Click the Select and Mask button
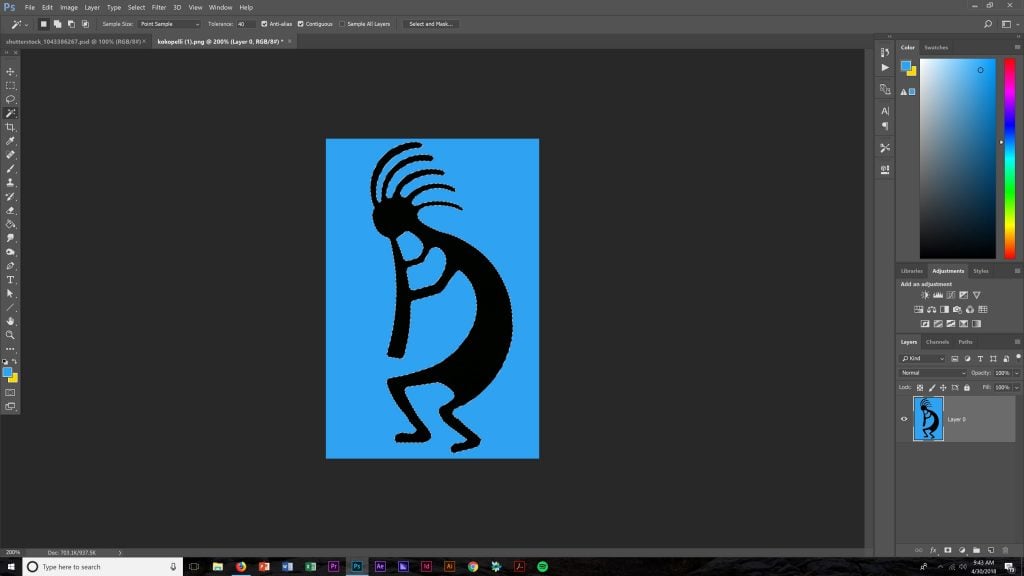Image resolution: width=1024 pixels, height=576 pixels. 431,23
